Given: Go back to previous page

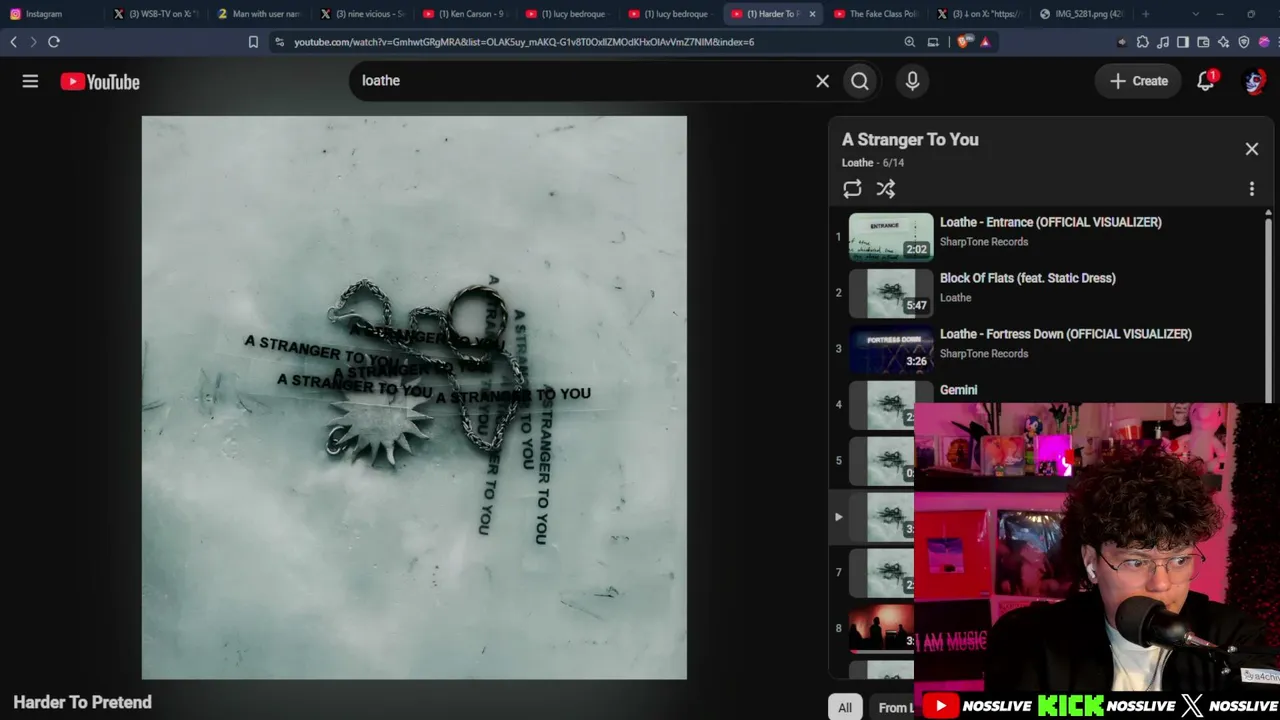Looking at the screenshot, I should pos(13,42).
